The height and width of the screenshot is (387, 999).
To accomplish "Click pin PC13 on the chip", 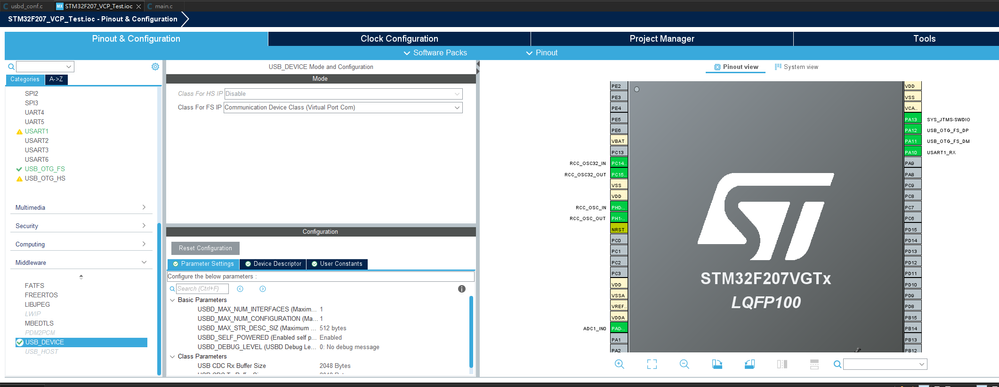I will click(619, 152).
